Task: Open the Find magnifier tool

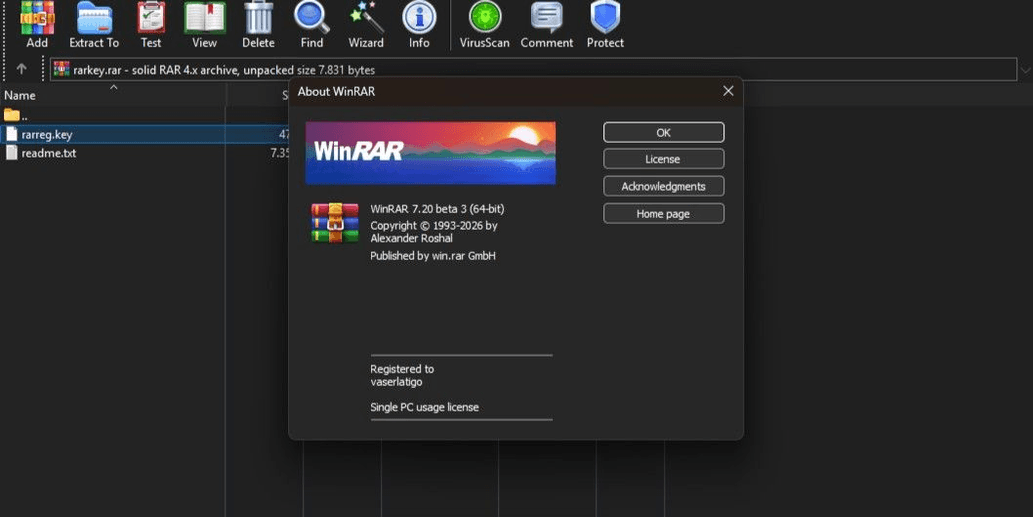Action: click(312, 22)
